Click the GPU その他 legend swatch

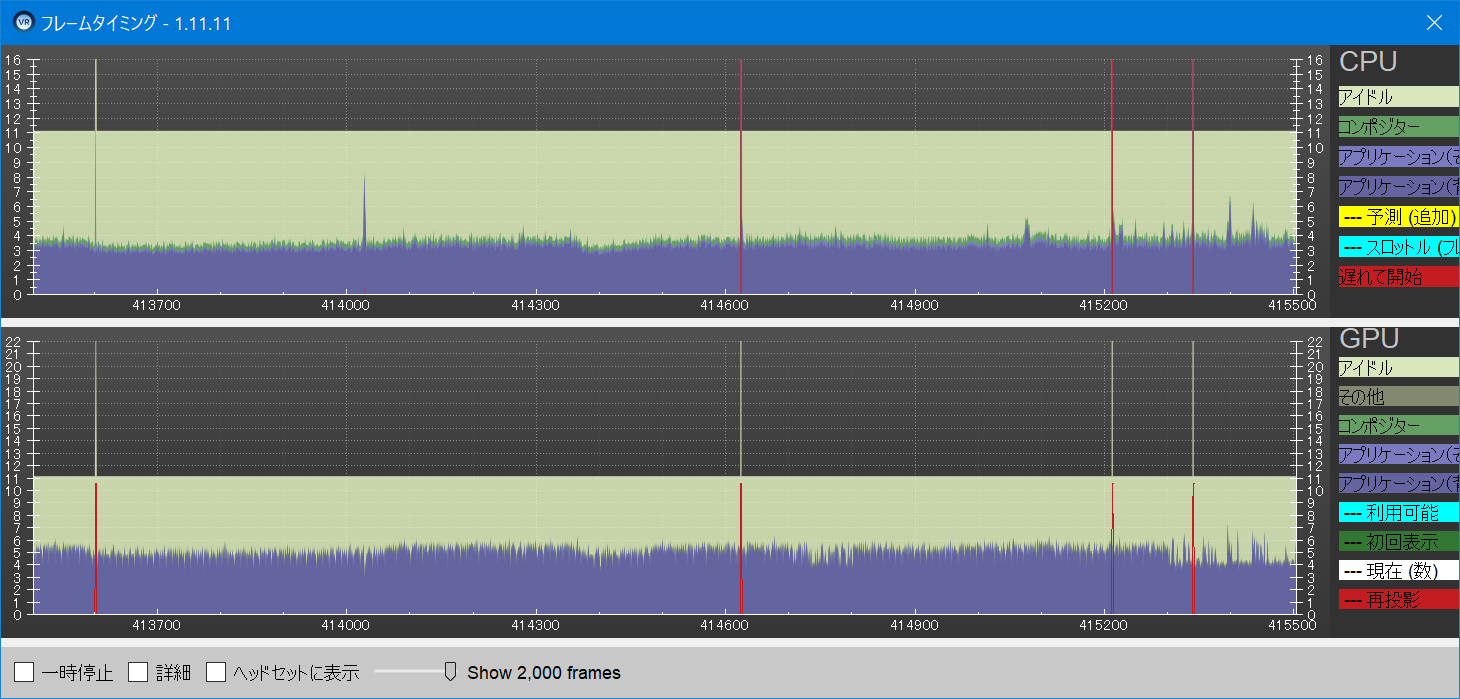1398,397
